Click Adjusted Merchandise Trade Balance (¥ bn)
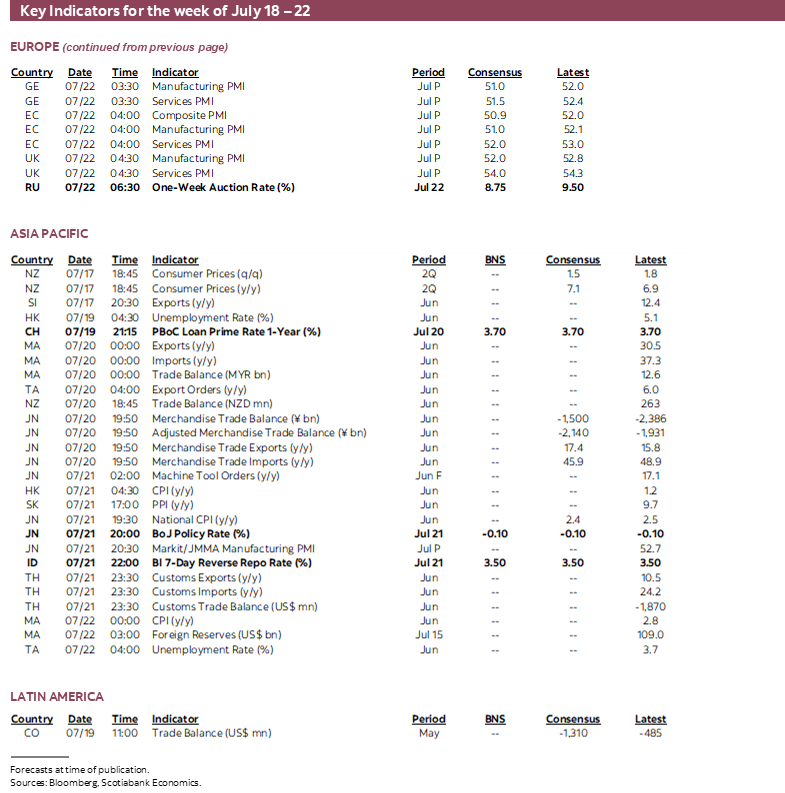 (x=259, y=433)
